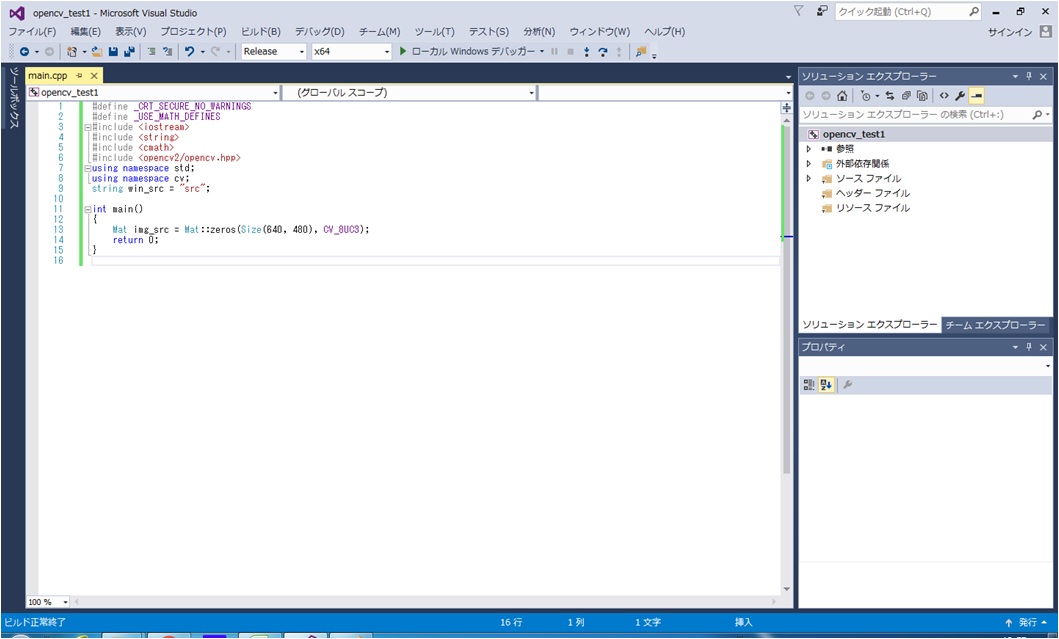Click the クイック起動 search field
The width and height of the screenshot is (1059, 639).
click(907, 11)
